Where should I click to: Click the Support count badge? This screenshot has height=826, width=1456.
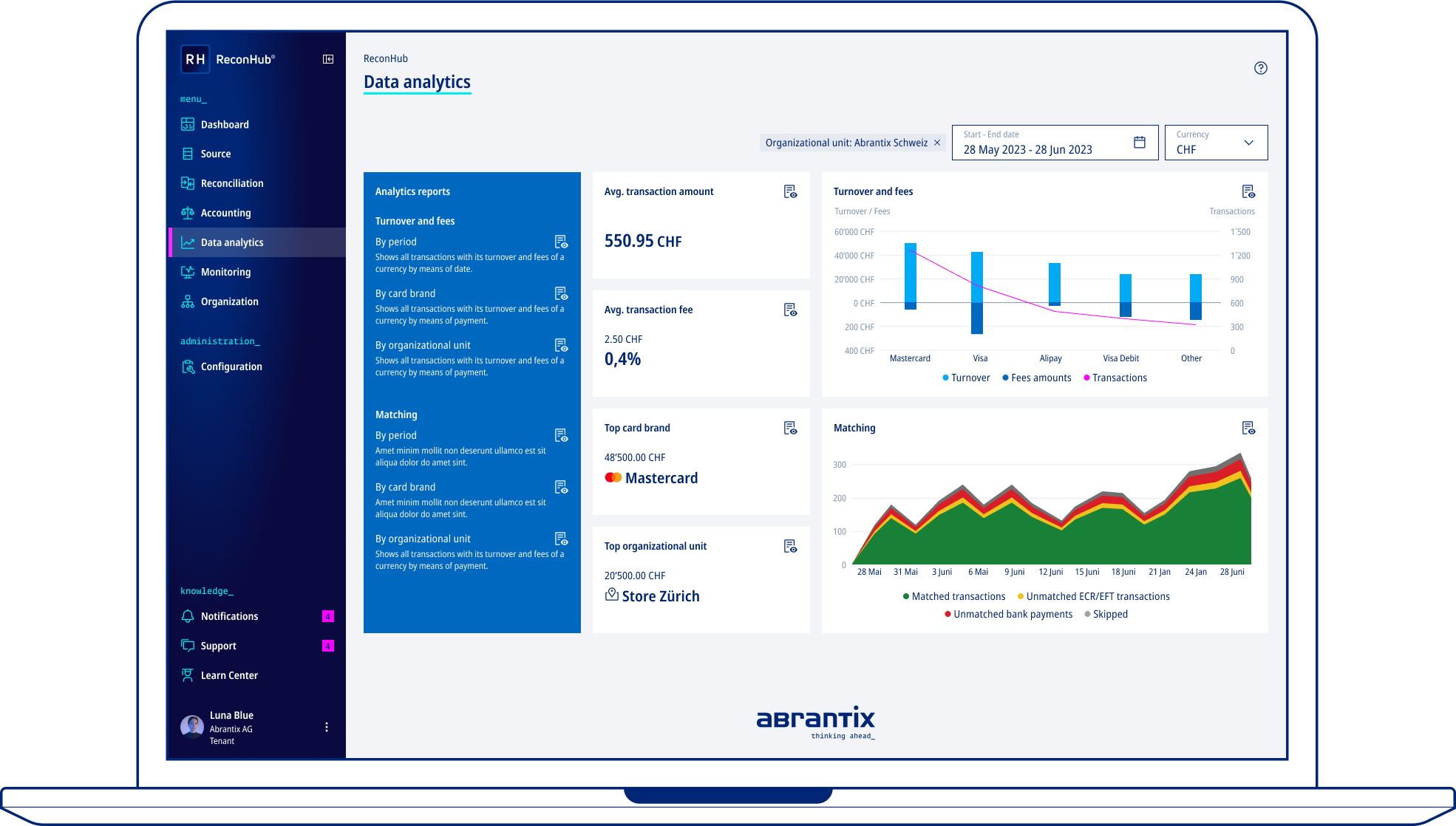(x=328, y=646)
